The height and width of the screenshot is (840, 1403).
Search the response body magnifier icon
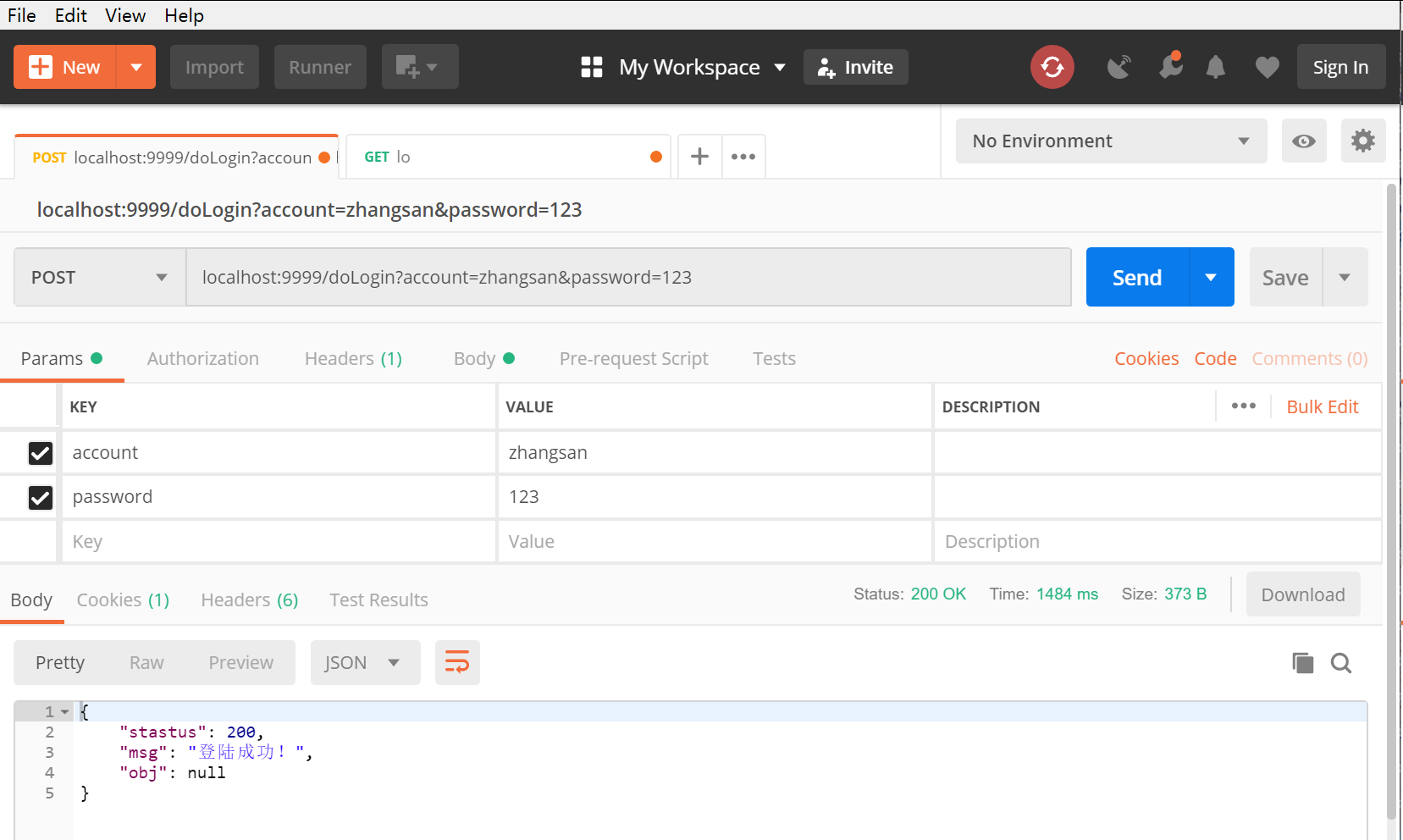click(x=1341, y=663)
